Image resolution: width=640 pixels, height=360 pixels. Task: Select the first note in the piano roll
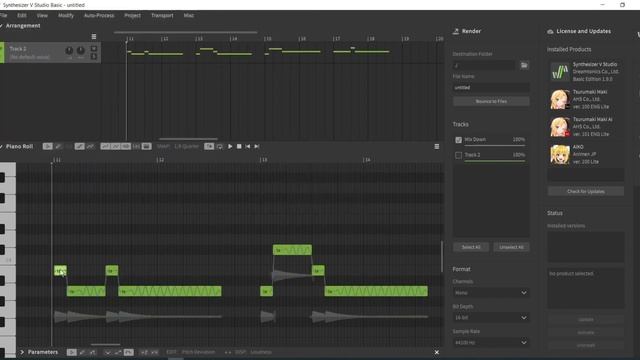pos(60,270)
